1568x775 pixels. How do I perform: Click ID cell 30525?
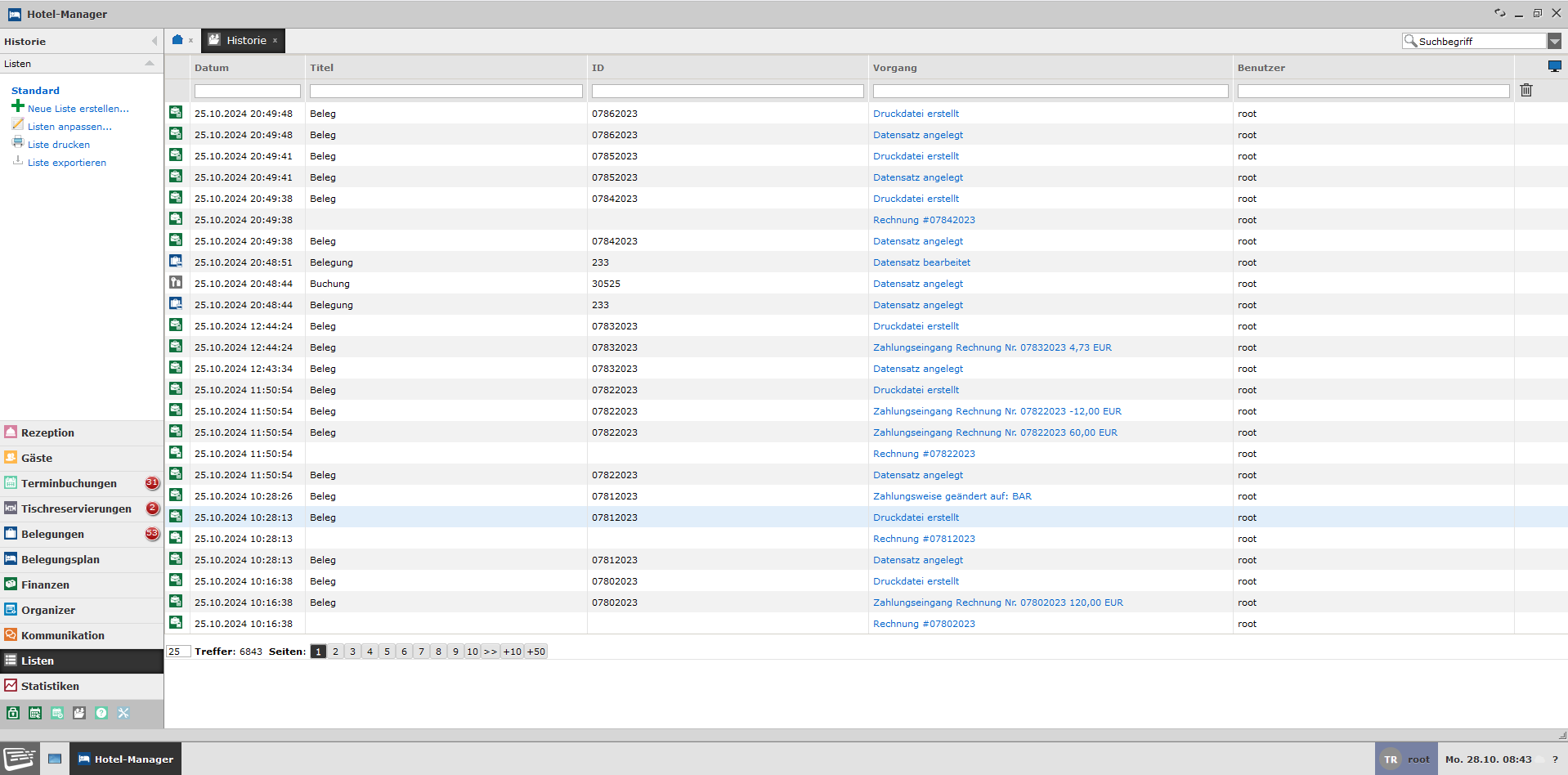606,284
